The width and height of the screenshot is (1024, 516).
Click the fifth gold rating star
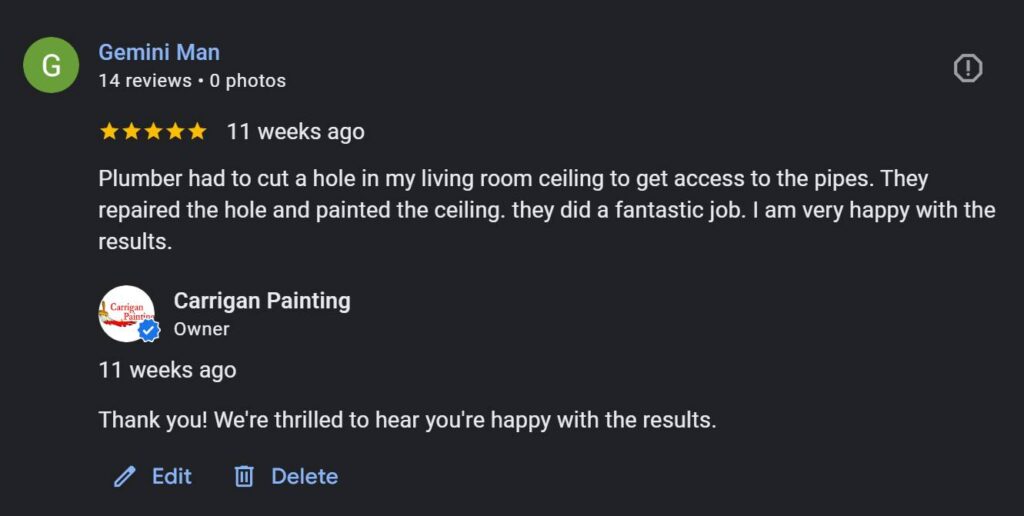coord(197,131)
